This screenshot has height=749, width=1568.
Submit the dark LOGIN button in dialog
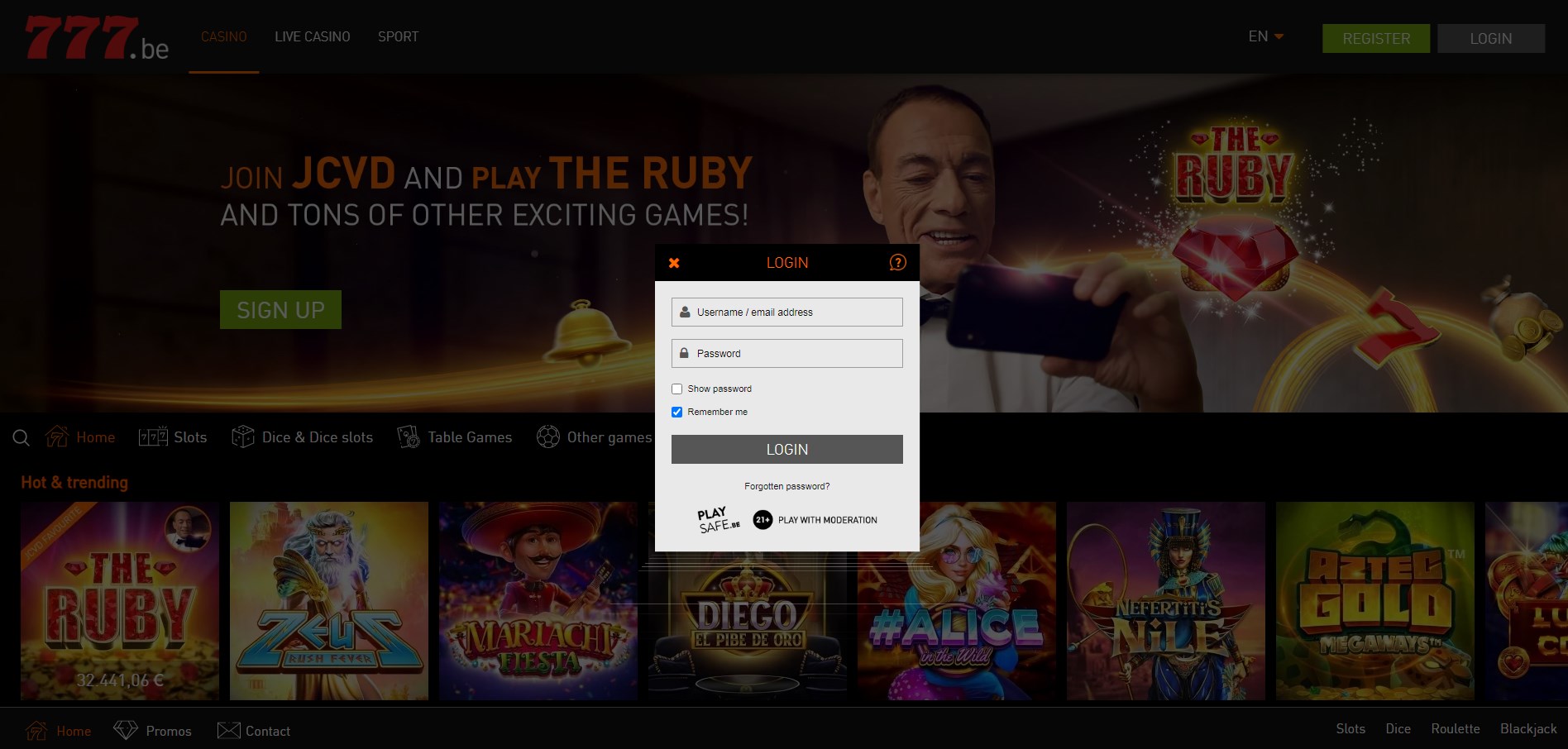(x=787, y=450)
